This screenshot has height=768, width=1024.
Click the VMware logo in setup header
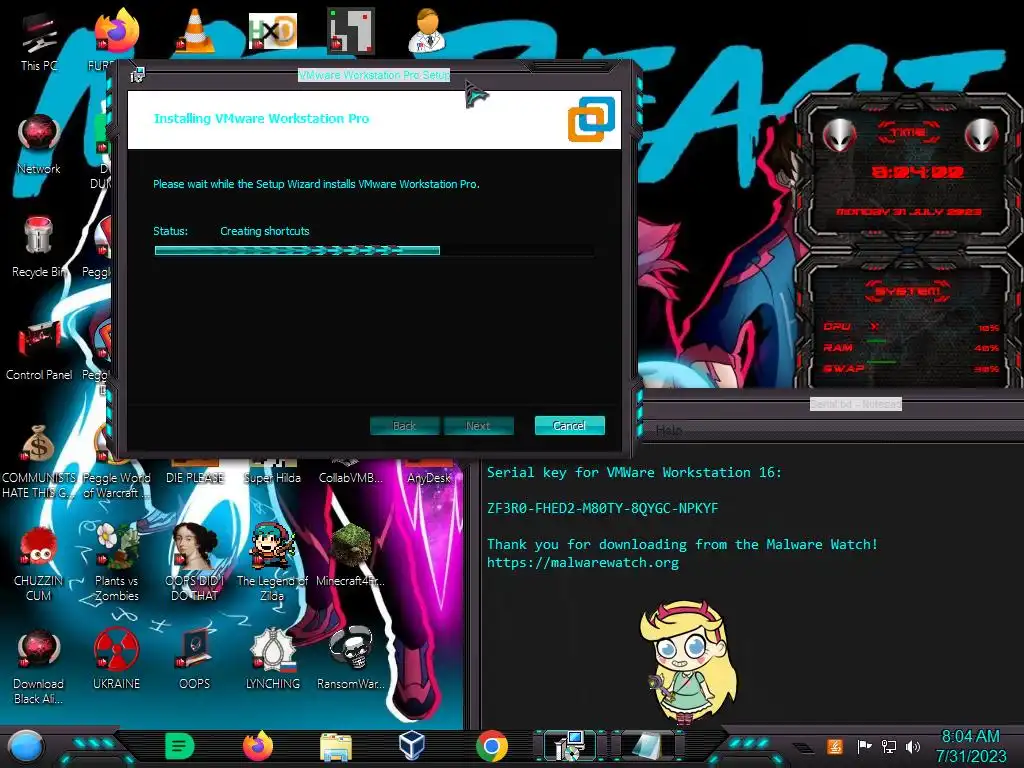click(x=592, y=119)
